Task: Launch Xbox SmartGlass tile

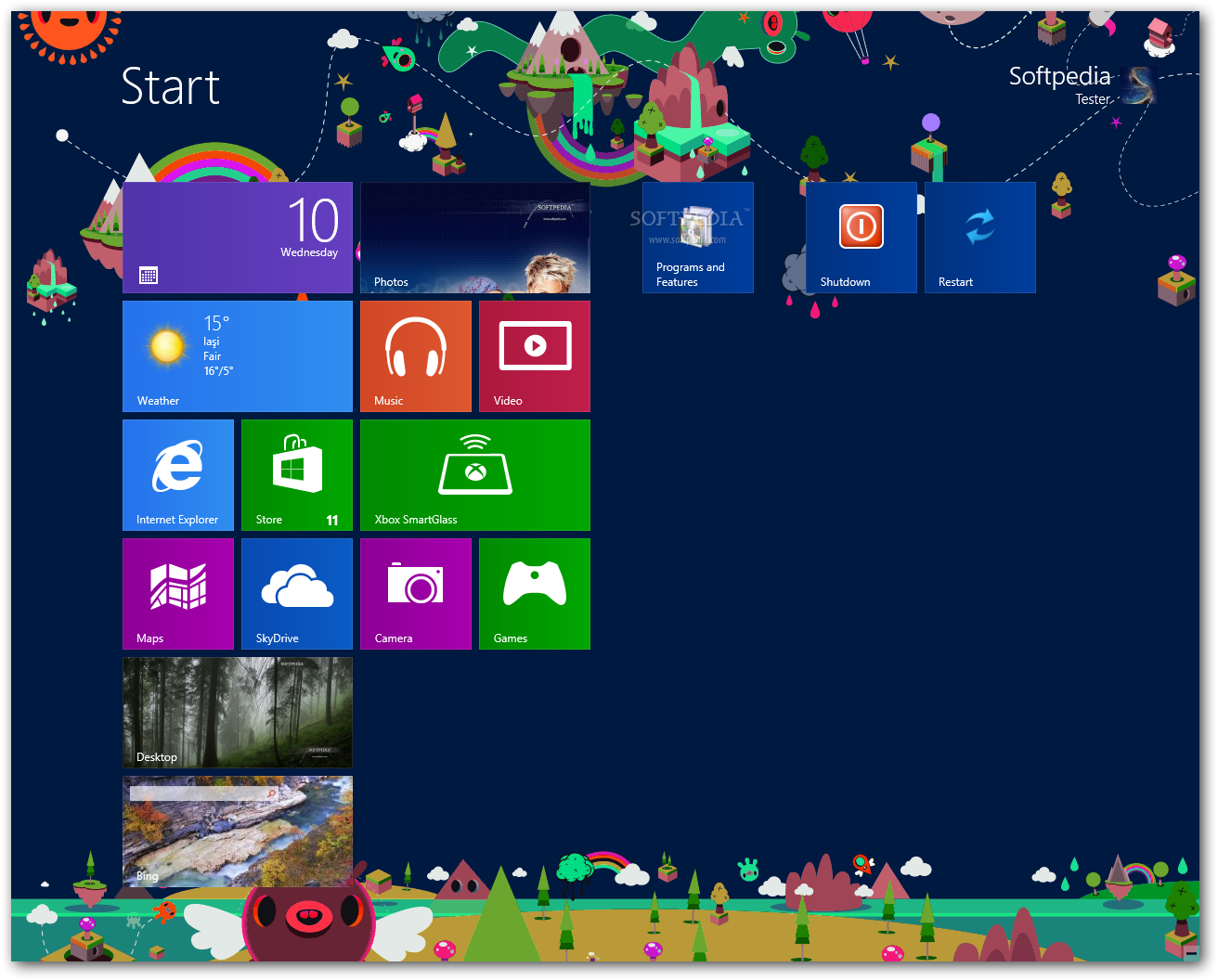Action: [475, 475]
